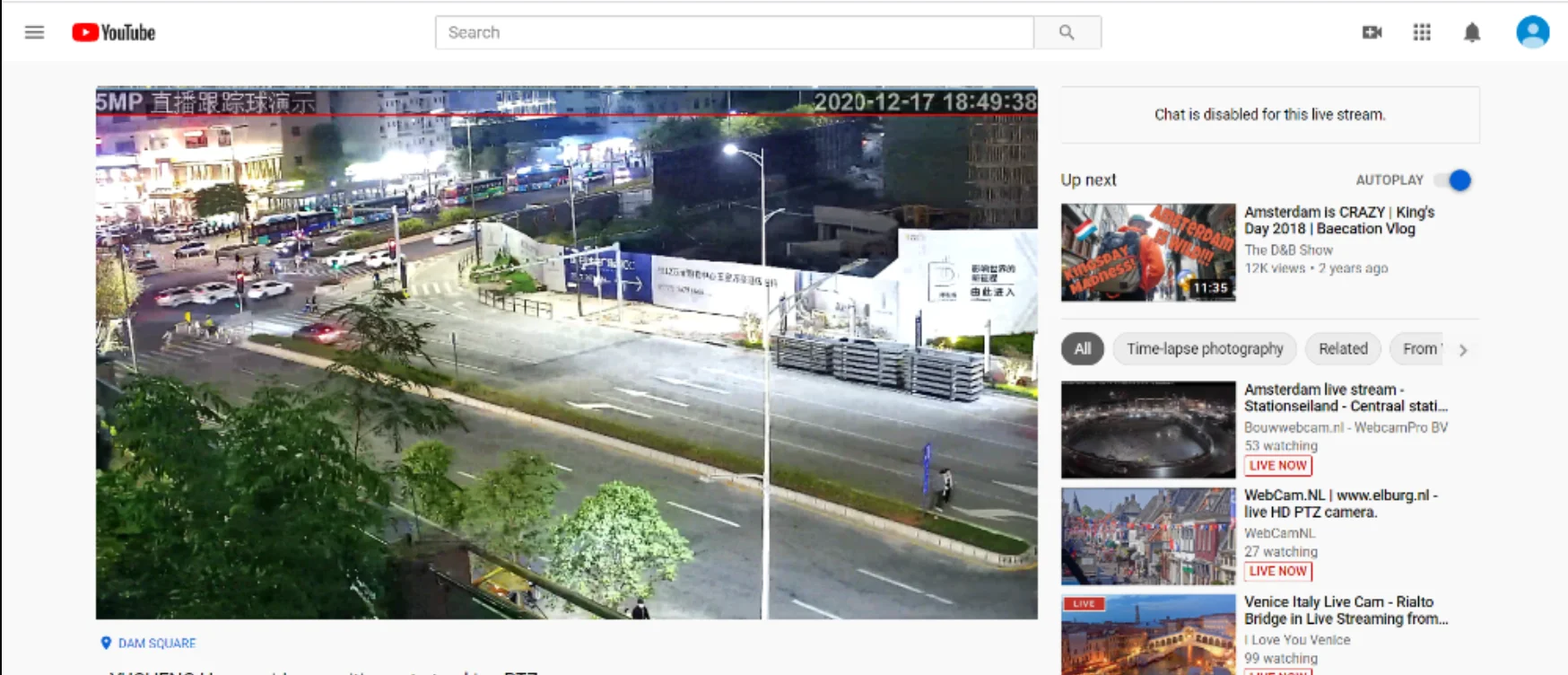
Task: Open the create video camera icon
Action: point(1372,32)
